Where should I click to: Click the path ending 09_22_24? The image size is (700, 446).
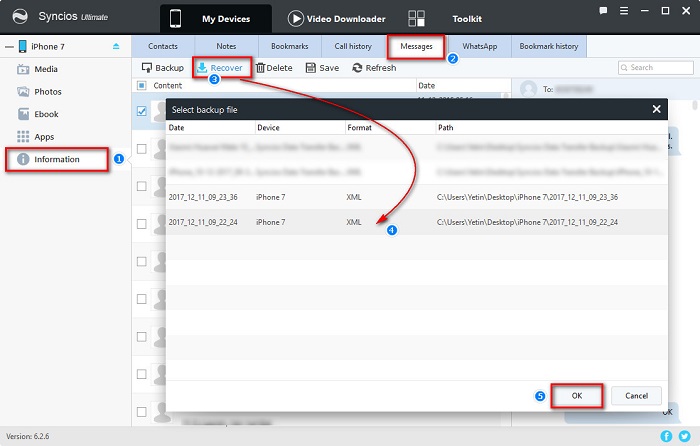point(527,222)
